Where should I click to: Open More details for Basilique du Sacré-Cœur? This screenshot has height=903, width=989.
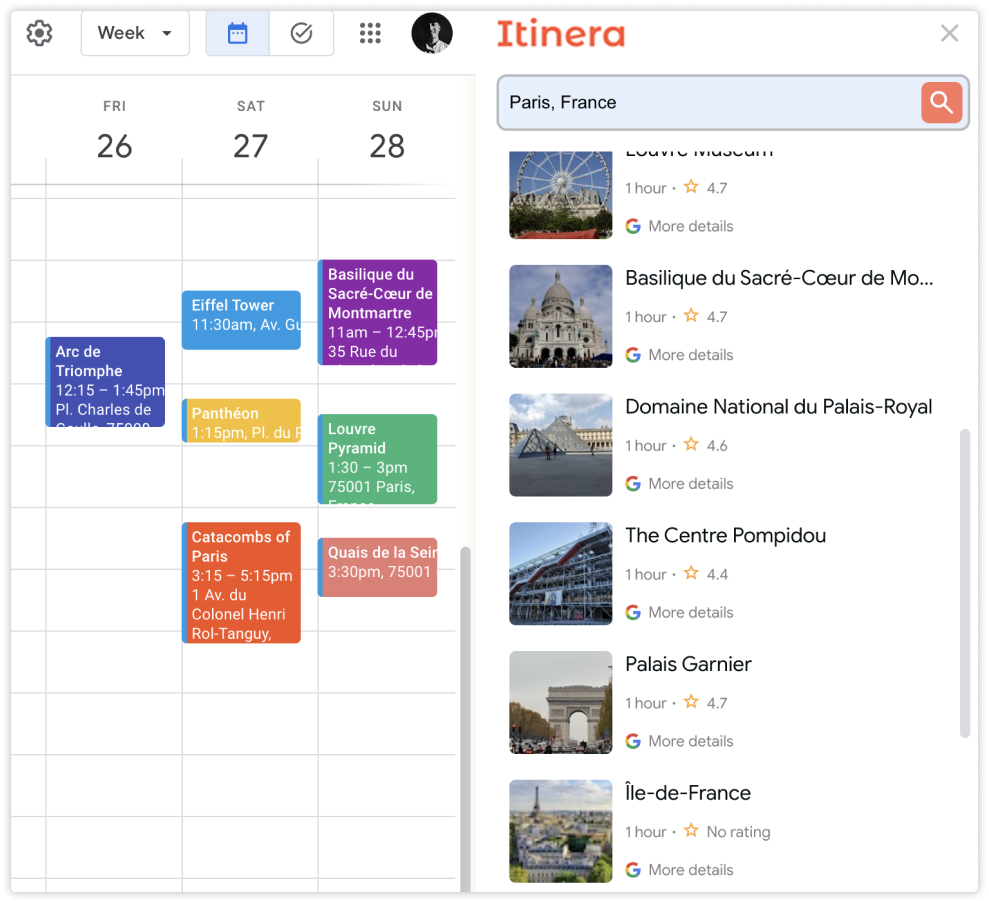tap(690, 355)
